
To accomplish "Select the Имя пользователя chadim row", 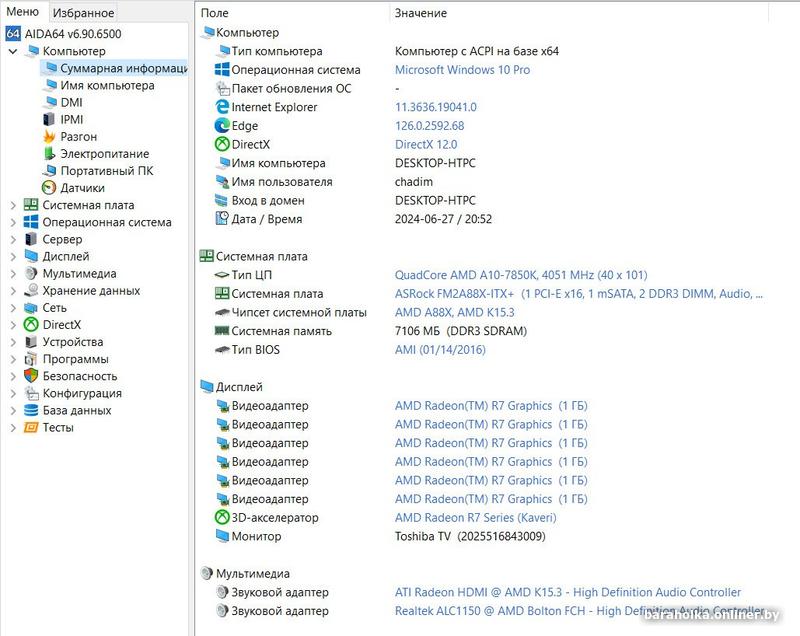I will (323, 182).
